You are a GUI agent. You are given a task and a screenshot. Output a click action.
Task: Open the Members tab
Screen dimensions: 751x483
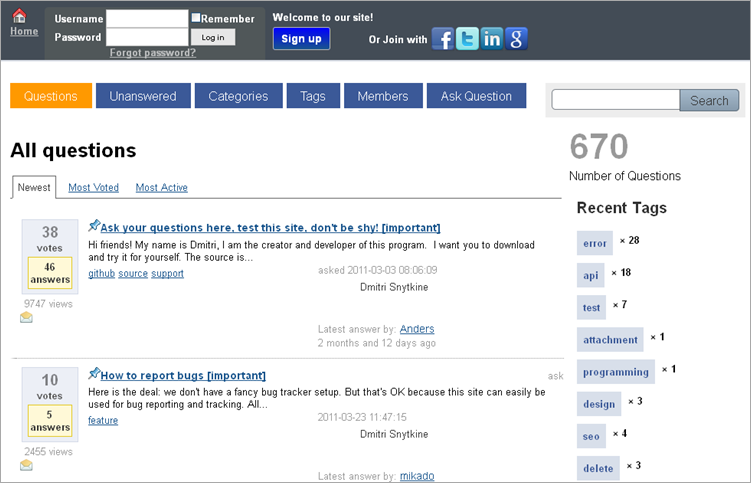pyautogui.click(x=383, y=96)
